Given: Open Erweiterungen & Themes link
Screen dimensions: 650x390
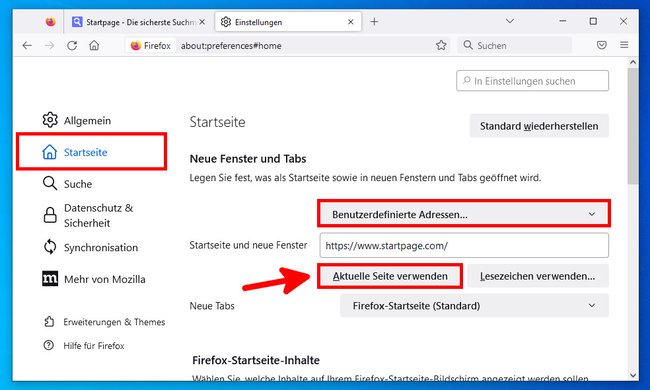Looking at the screenshot, I should pos(104,322).
